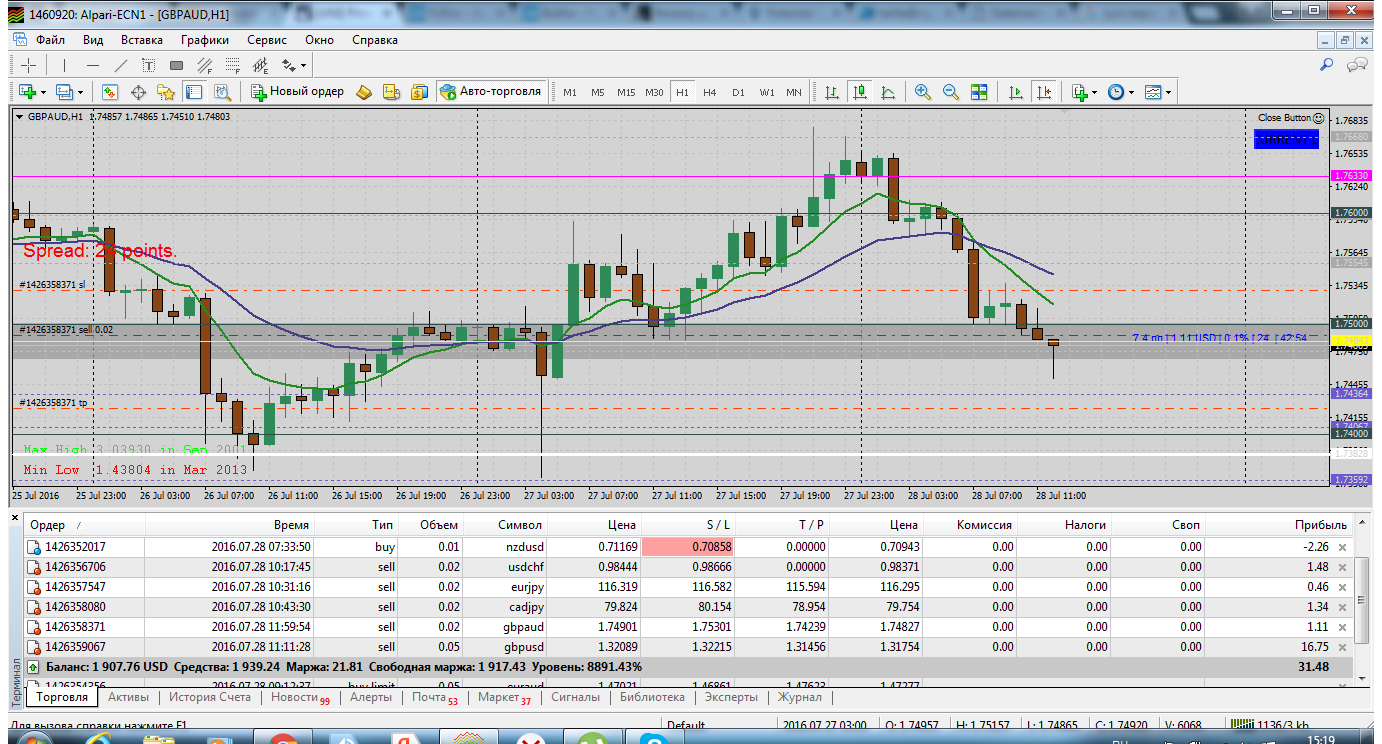Switch to the Новости tab

pyautogui.click(x=300, y=697)
